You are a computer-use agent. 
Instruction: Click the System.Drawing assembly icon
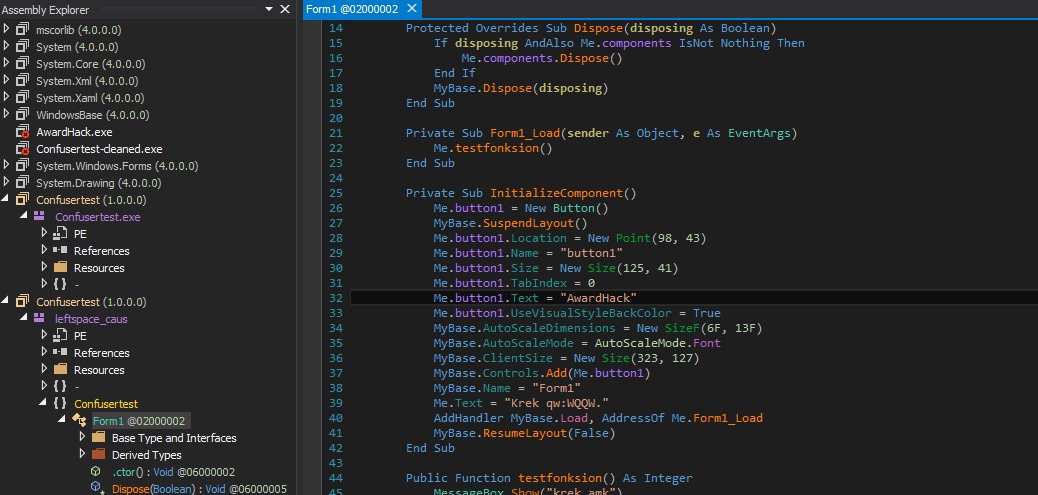pos(23,183)
